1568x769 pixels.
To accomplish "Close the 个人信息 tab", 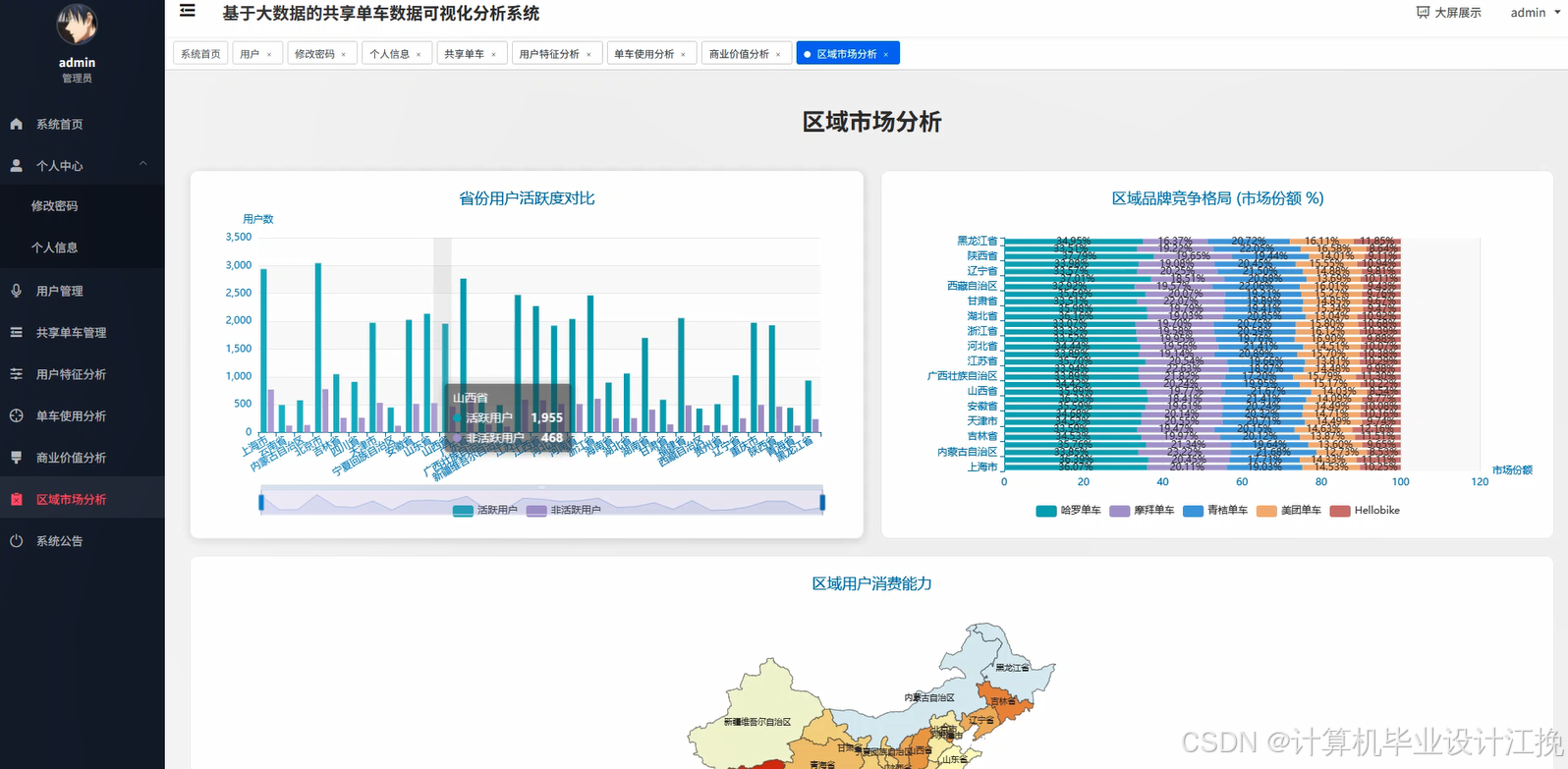I will click(419, 55).
